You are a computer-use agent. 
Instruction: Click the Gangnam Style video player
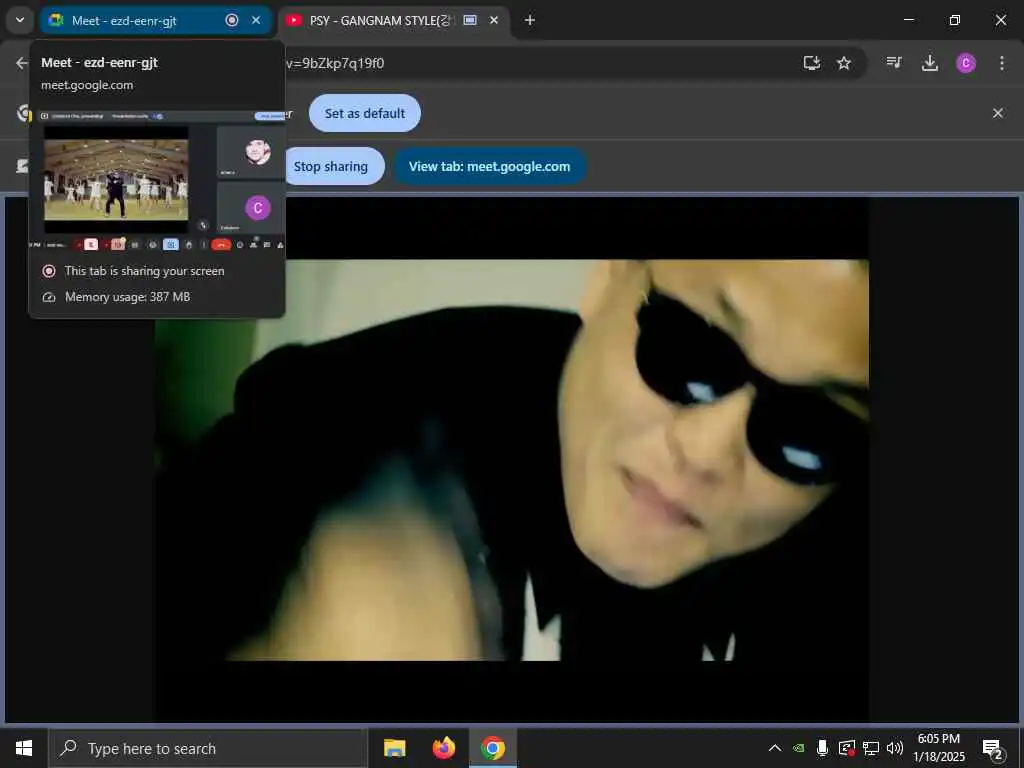click(x=511, y=460)
